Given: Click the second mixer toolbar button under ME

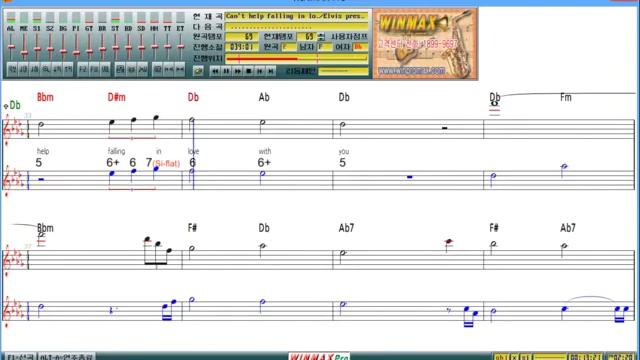Looking at the screenshot, I should pos(23,70).
